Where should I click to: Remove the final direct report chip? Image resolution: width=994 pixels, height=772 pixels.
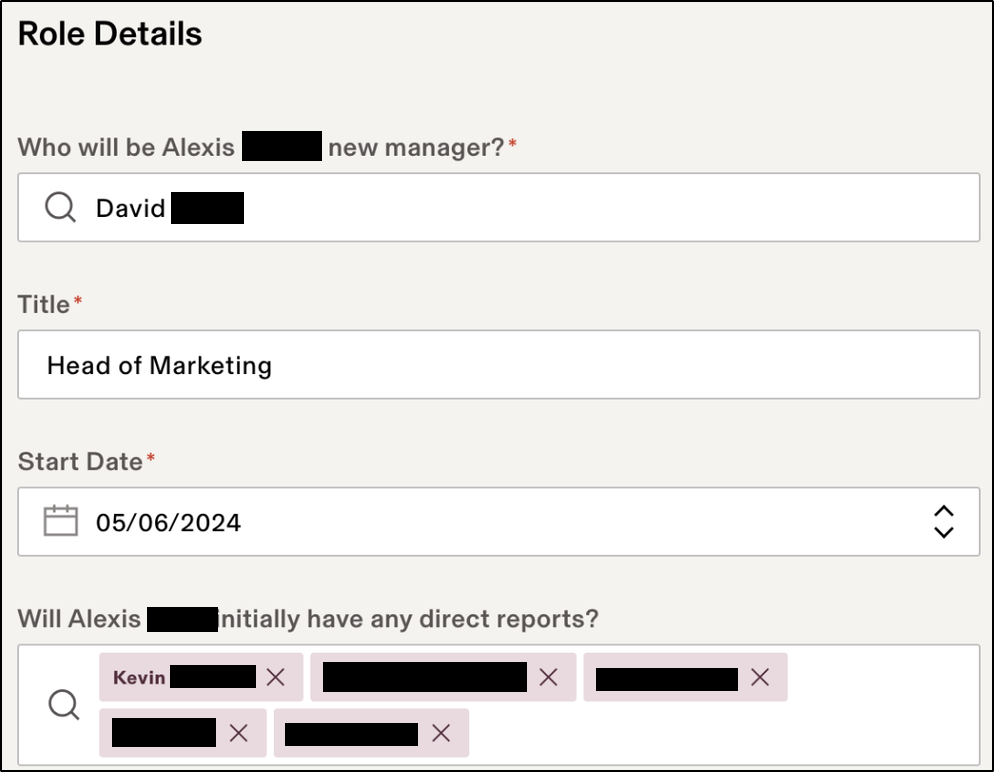click(441, 733)
